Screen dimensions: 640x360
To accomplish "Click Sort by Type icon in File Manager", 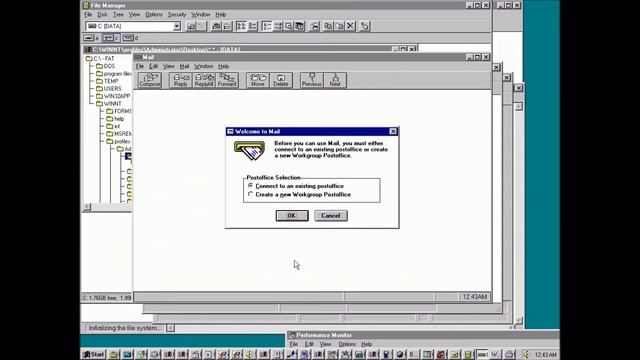I will click(x=278, y=26).
